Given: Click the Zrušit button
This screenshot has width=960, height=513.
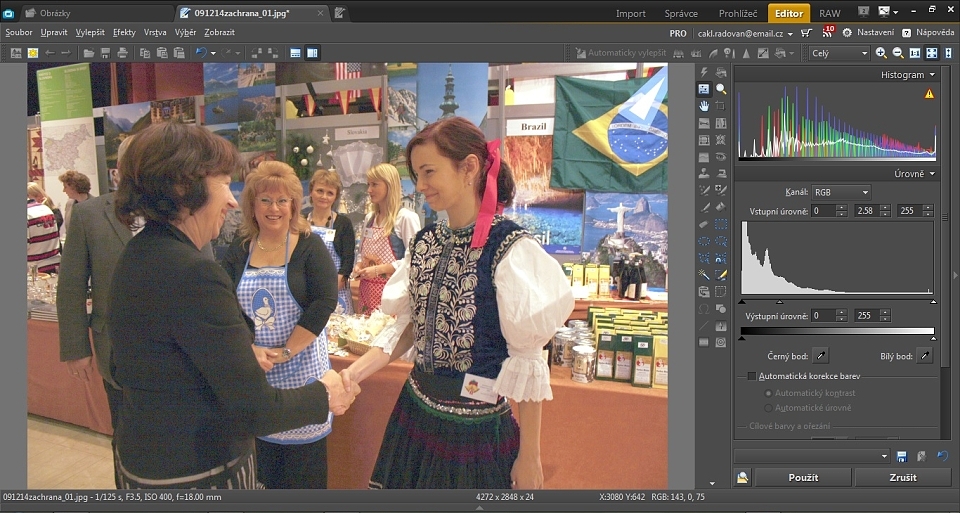Looking at the screenshot, I should [x=902, y=478].
